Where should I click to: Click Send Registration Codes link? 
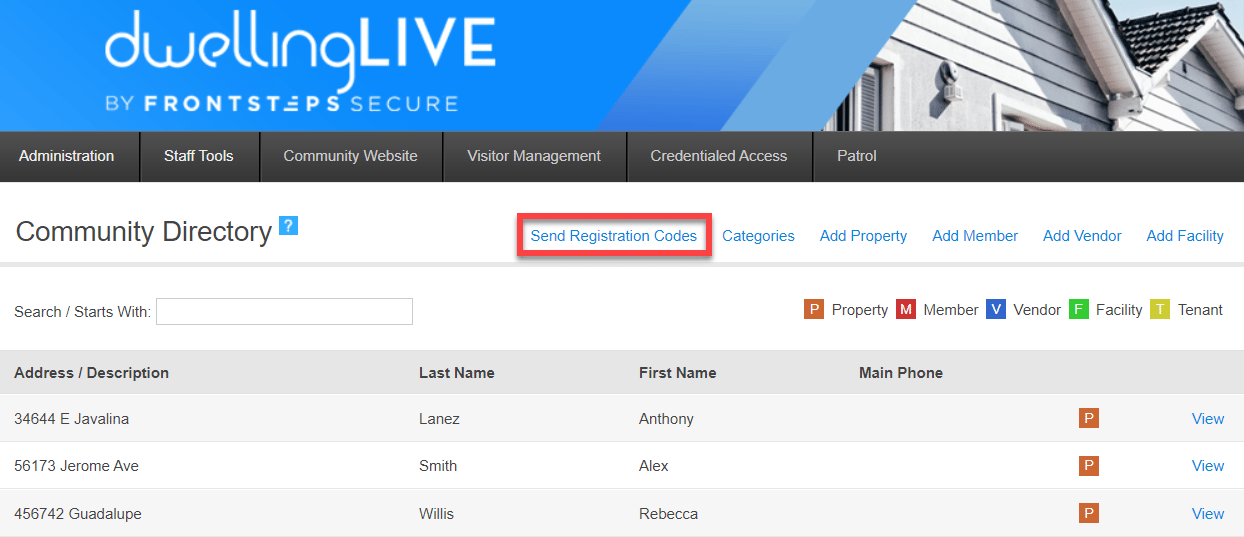(614, 236)
